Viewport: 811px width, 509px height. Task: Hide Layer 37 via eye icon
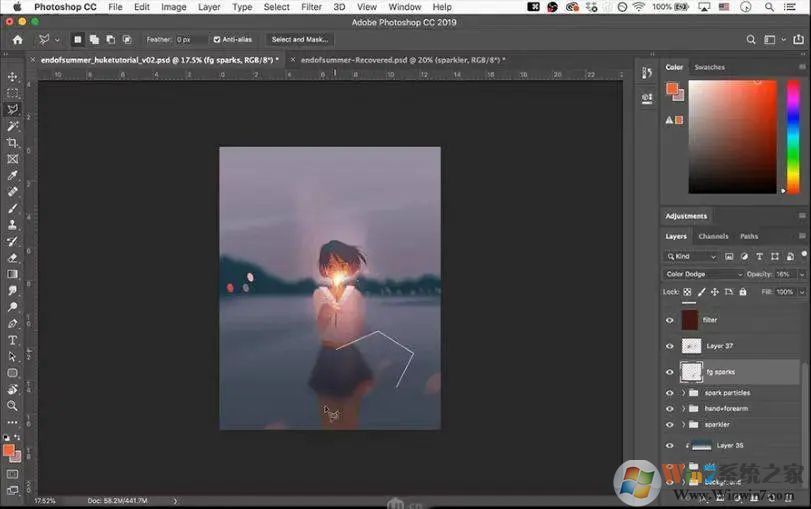tap(669, 346)
